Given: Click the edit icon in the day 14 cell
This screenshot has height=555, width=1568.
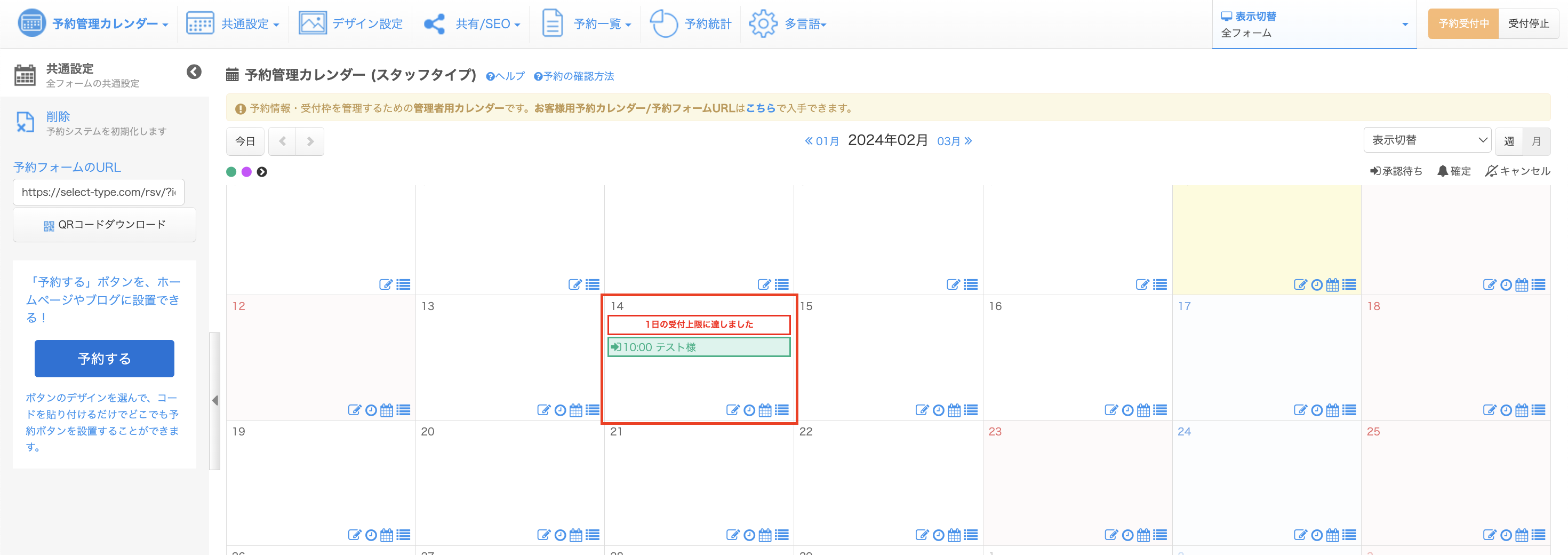Looking at the screenshot, I should [x=733, y=410].
